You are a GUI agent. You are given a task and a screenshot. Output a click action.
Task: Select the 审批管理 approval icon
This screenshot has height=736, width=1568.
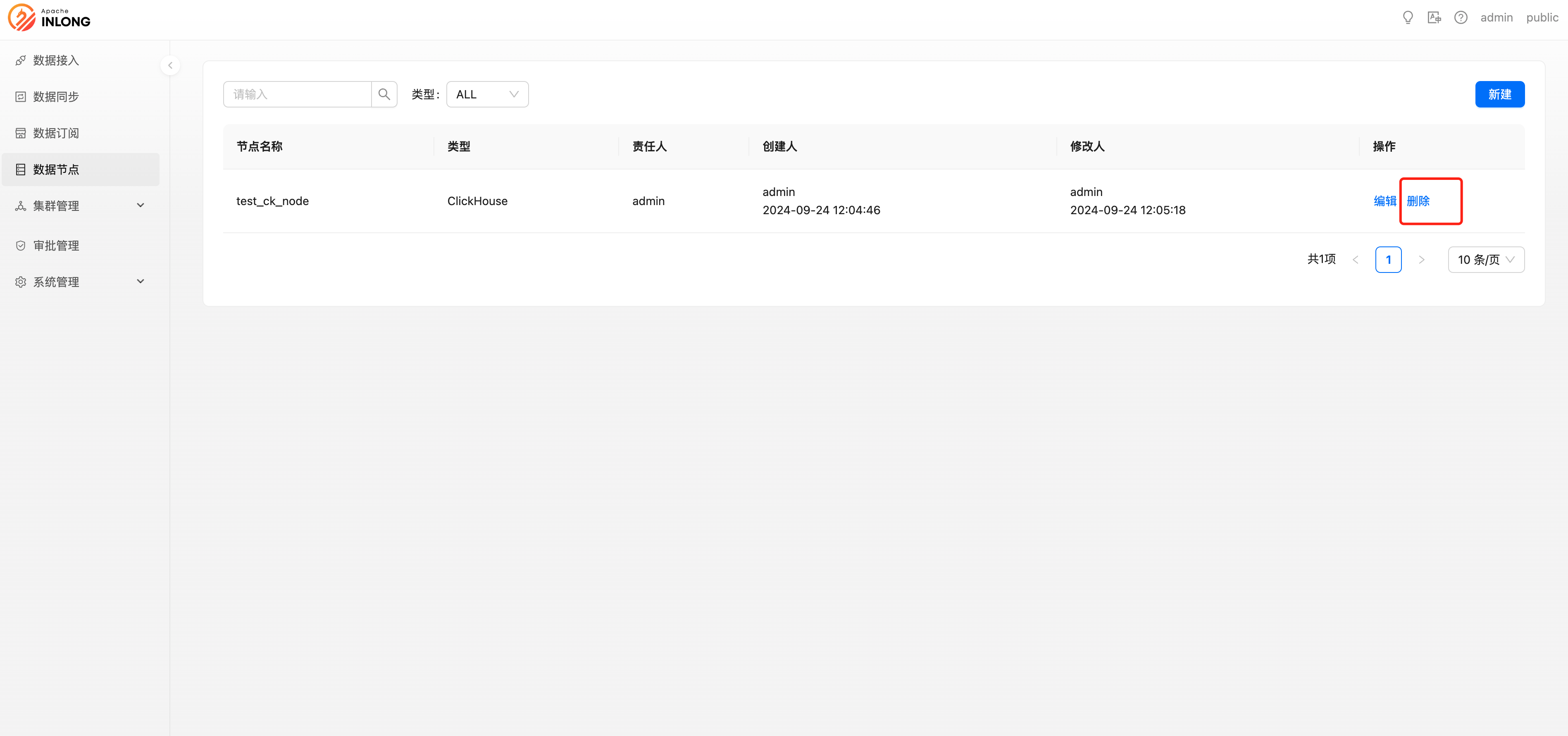pos(20,245)
